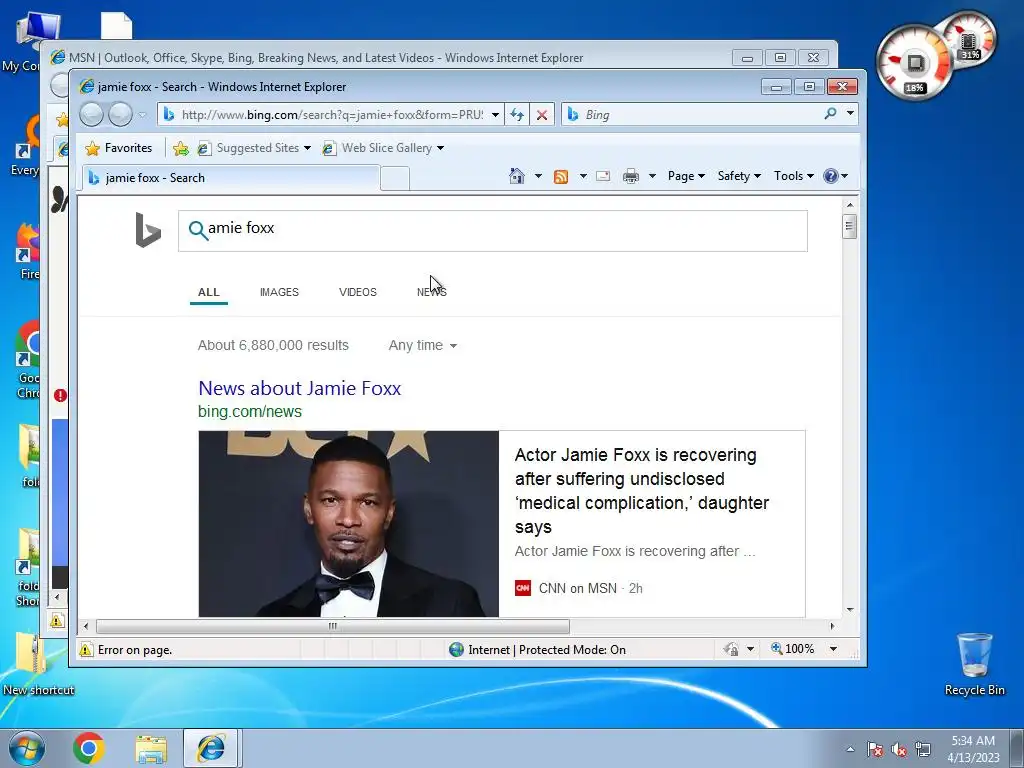Click the vertical scrollbar up arrow

pos(850,205)
